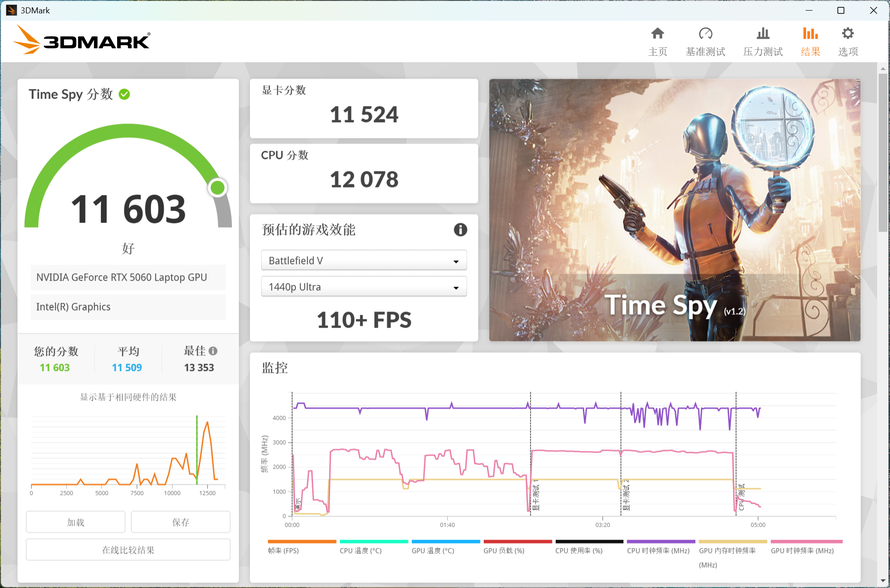Click the 显卡测试 2 timeline marker line
Screen dimensions: 890x588
[x=621, y=454]
